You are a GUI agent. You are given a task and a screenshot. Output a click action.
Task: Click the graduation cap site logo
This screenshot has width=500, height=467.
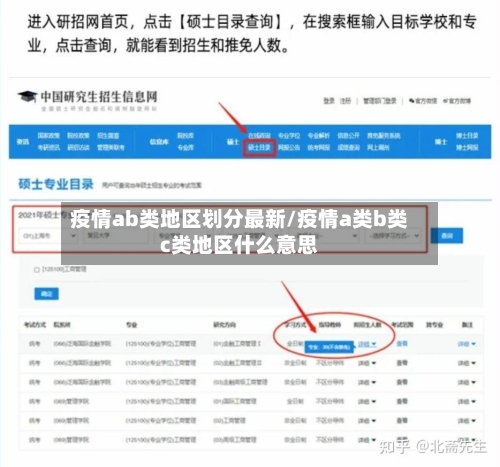point(27,97)
